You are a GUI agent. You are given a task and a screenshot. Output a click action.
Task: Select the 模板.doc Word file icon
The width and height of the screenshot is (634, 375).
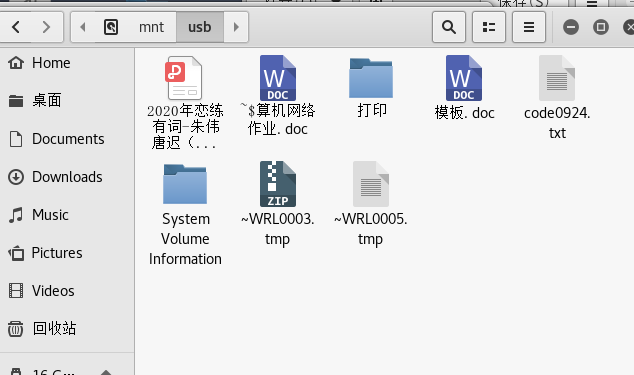point(464,78)
